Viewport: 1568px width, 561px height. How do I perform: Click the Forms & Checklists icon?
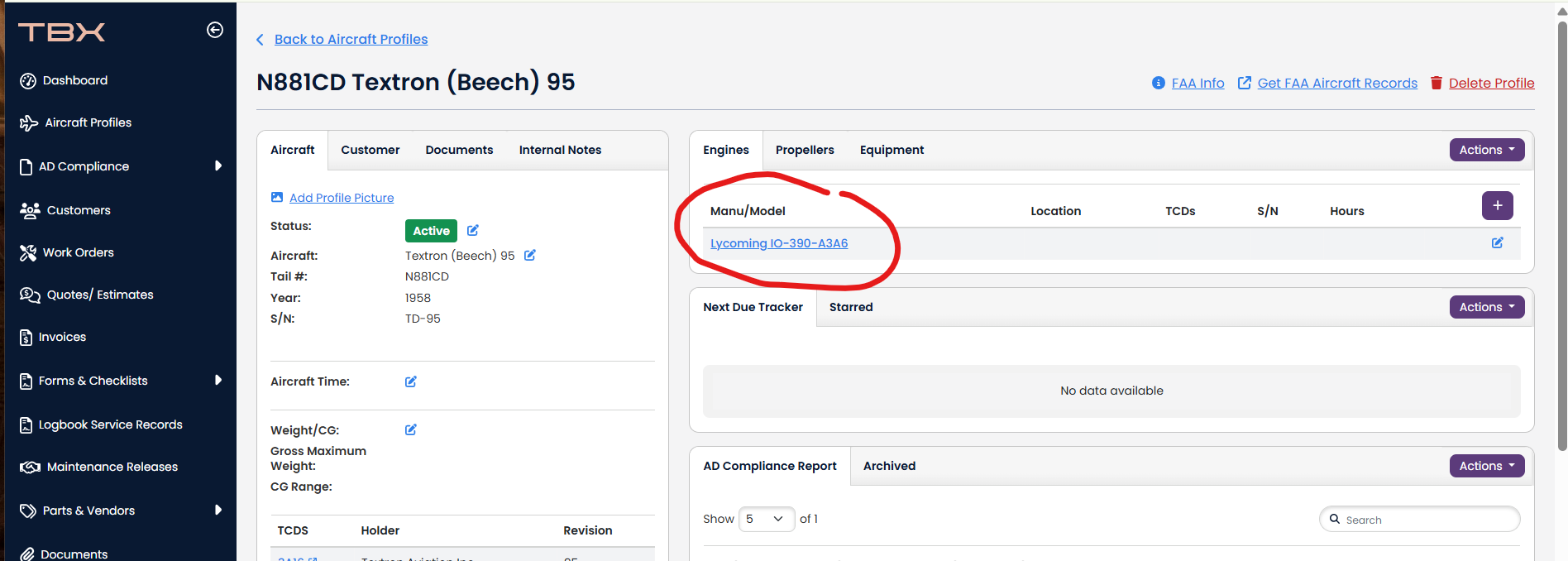(26, 381)
